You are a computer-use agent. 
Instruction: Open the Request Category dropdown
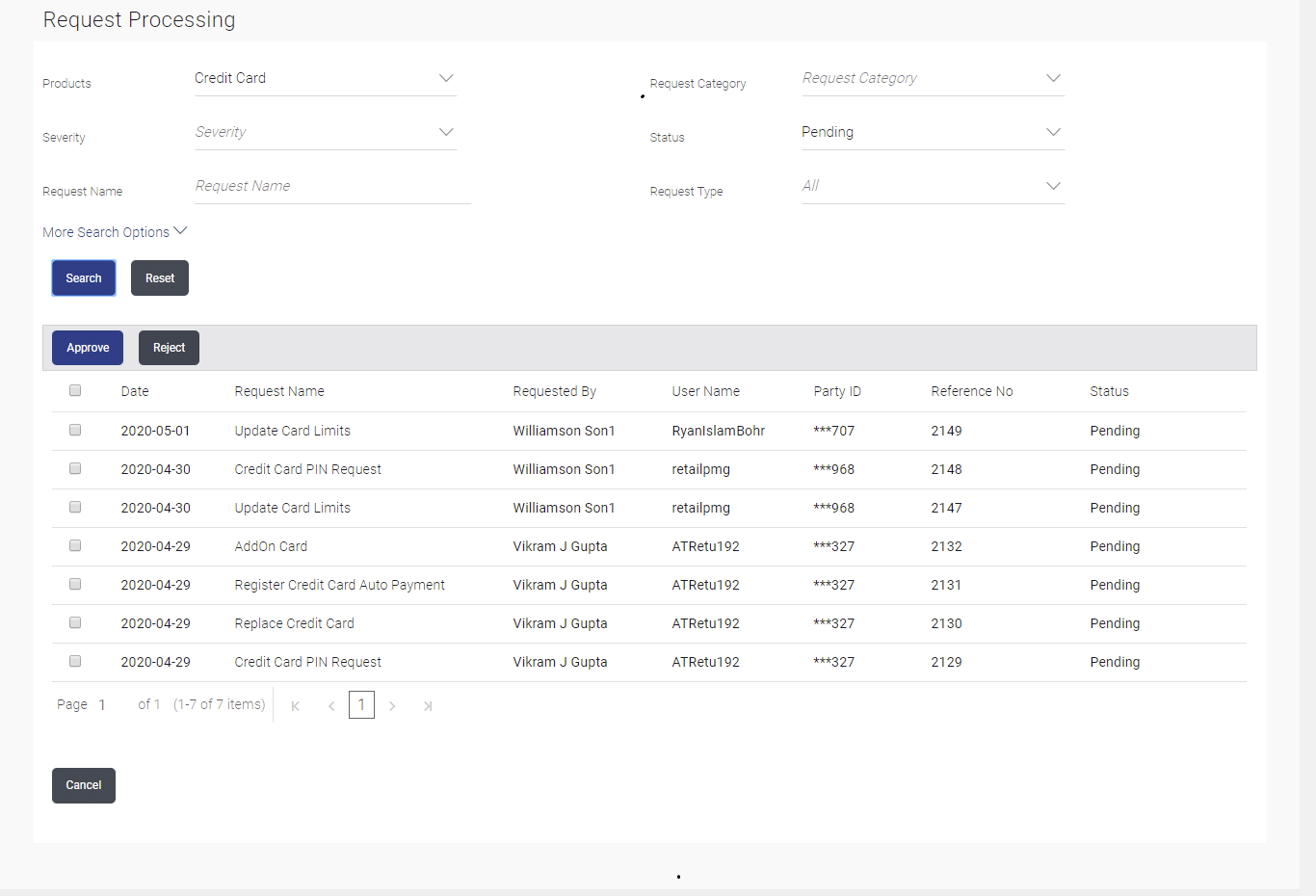pos(932,78)
